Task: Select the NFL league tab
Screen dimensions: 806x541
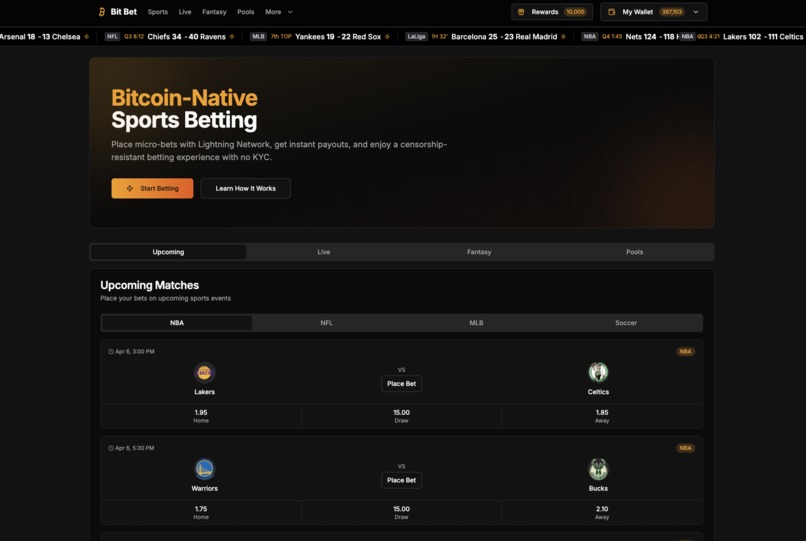Action: 326,323
